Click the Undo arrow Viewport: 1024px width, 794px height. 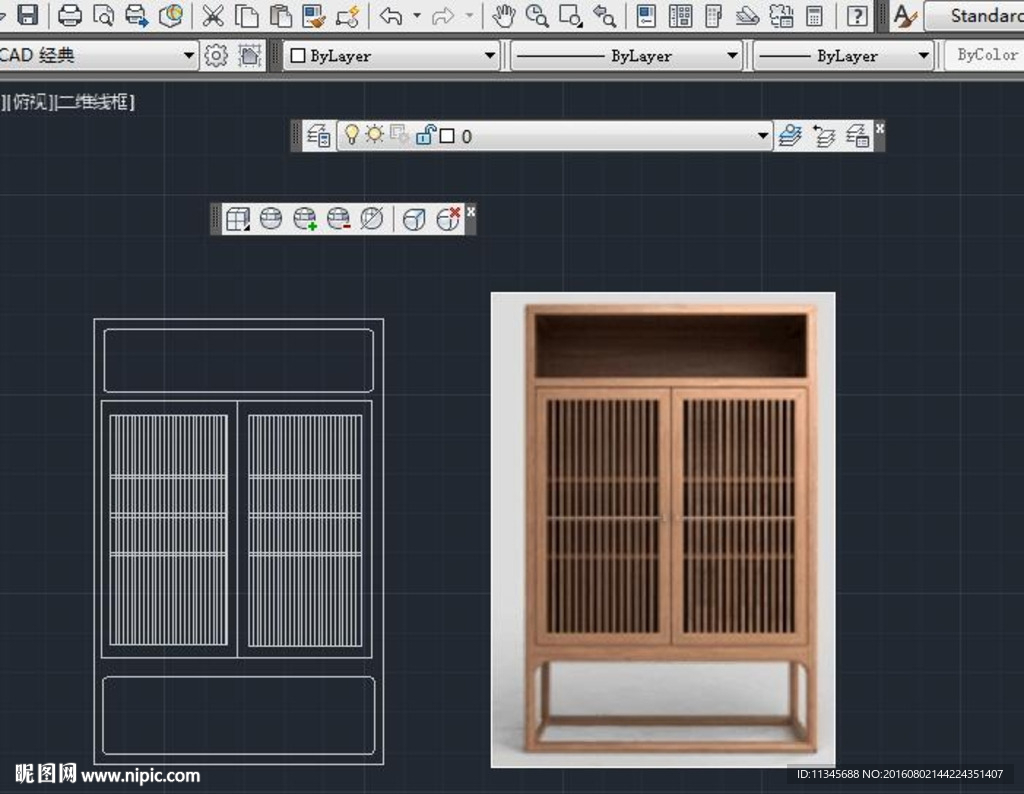391,14
